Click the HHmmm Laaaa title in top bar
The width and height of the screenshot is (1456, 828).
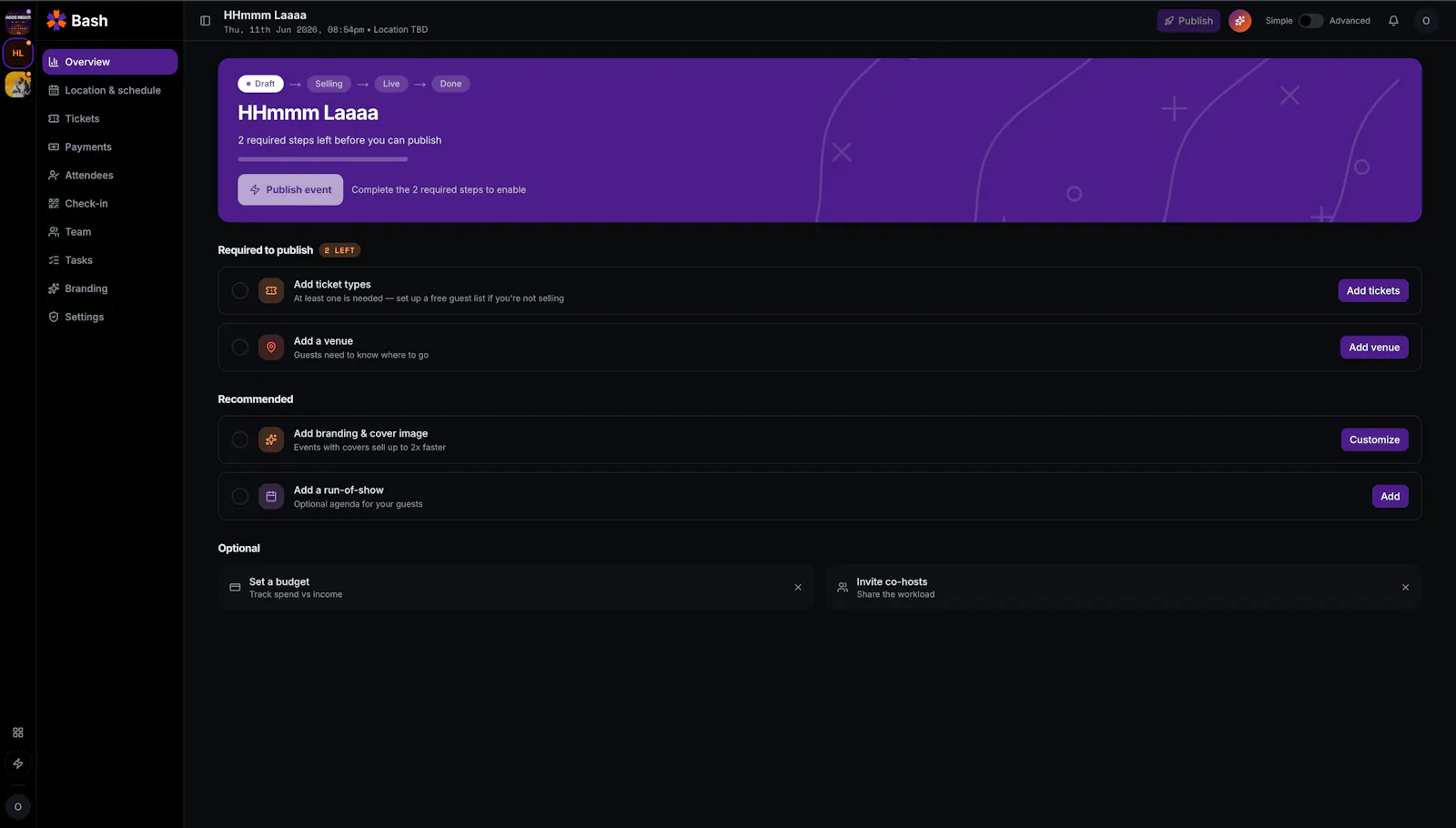pyautogui.click(x=265, y=15)
